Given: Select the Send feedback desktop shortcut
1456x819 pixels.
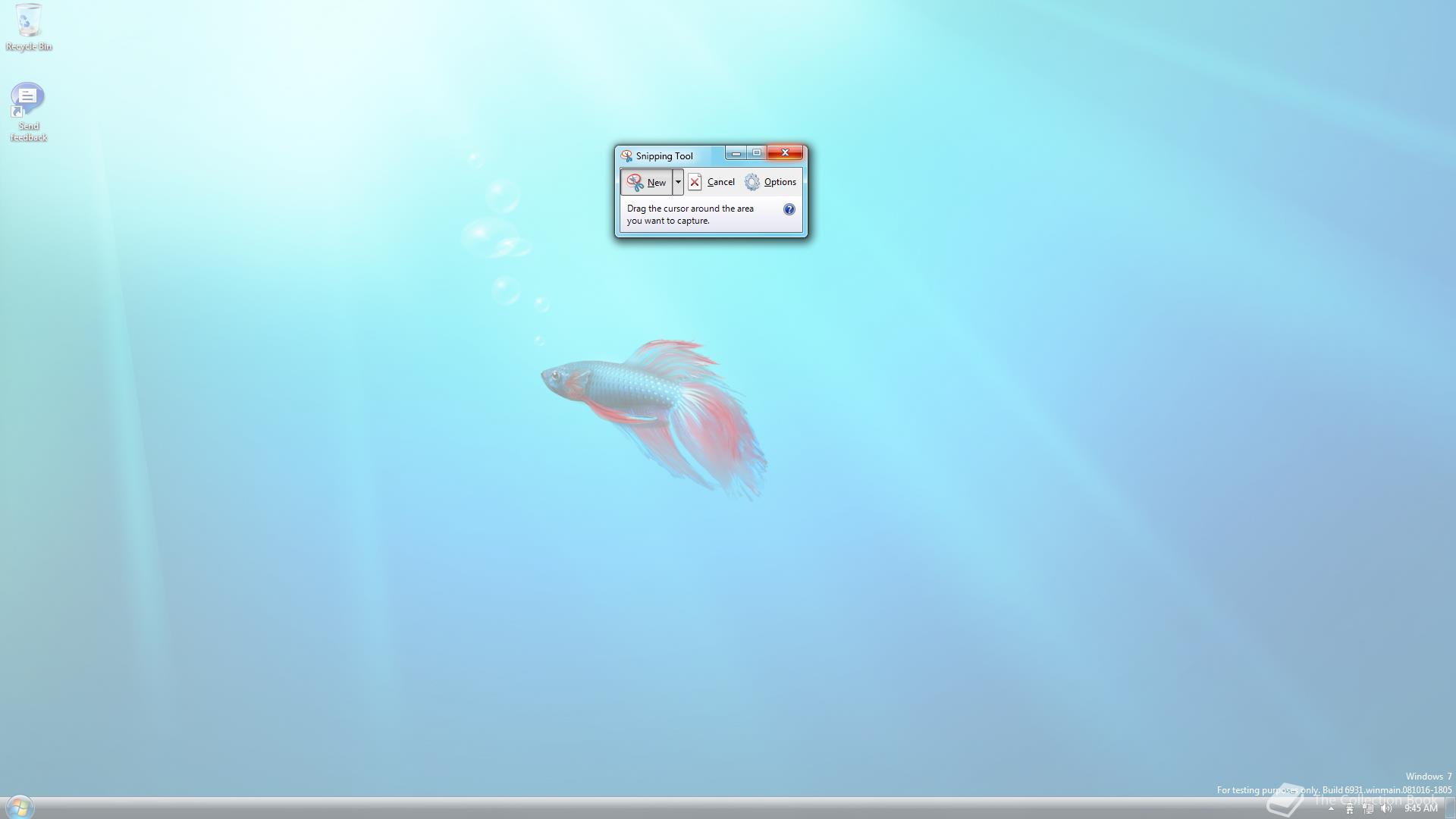Looking at the screenshot, I should pos(28,112).
